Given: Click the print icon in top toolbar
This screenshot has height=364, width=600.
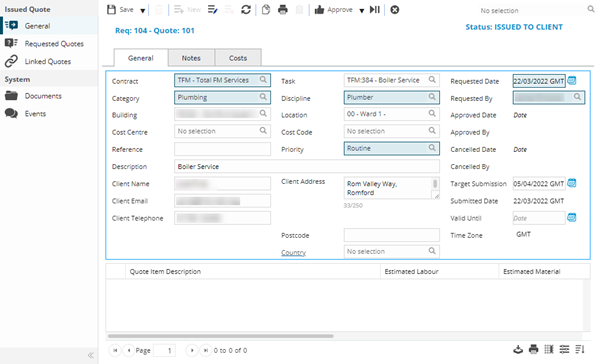Looking at the screenshot, I should click(283, 10).
